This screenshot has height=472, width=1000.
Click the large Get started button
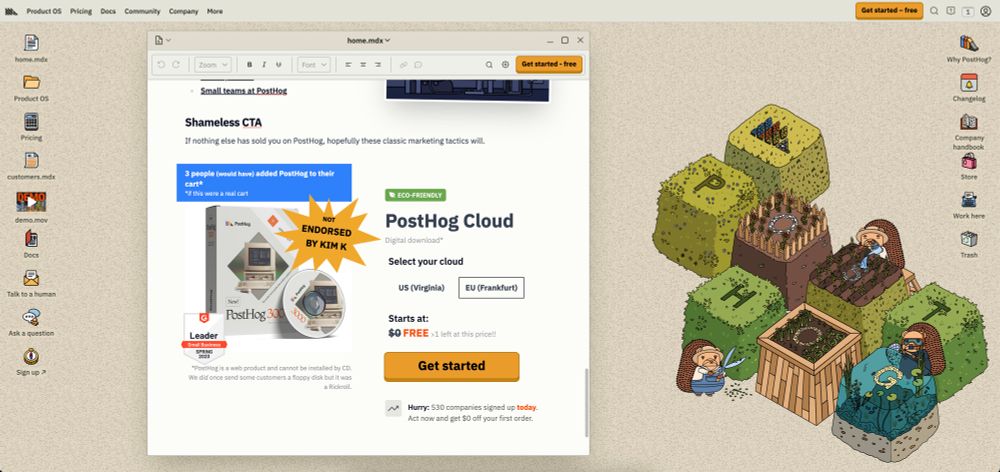coord(452,366)
